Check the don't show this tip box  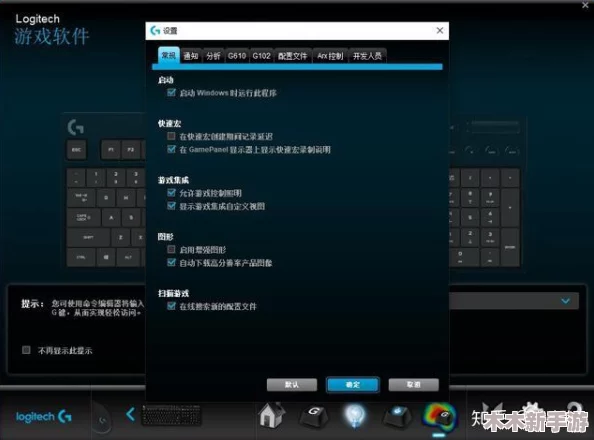(x=26, y=350)
